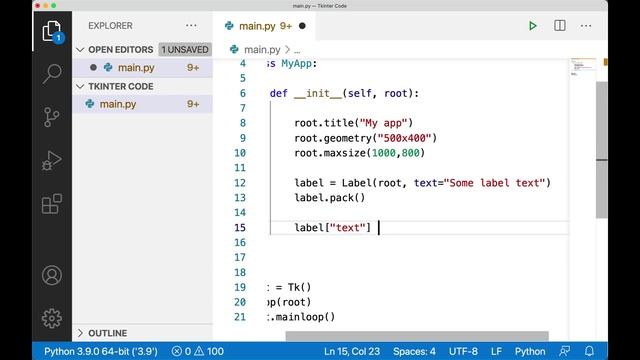This screenshot has width=640, height=360.
Task: Select main.py under Open Editors
Action: pos(143,67)
